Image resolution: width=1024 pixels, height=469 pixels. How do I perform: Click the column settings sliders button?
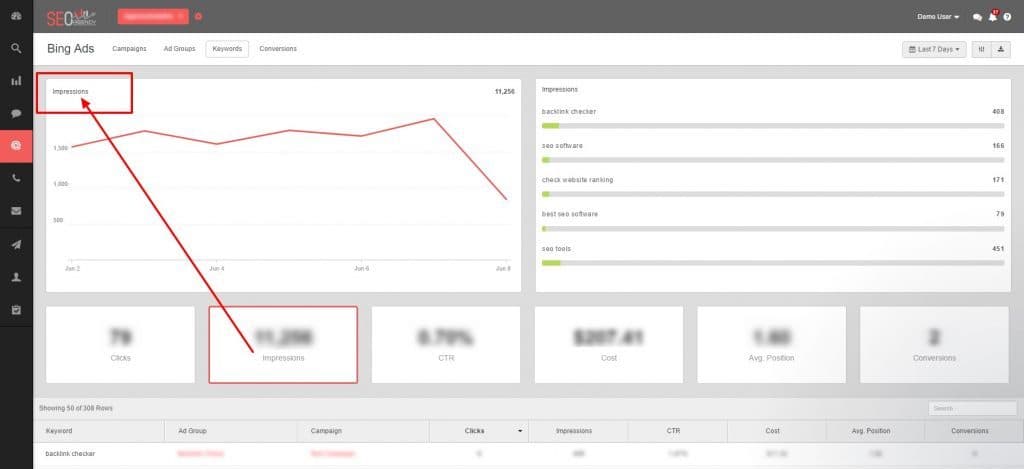[981, 50]
